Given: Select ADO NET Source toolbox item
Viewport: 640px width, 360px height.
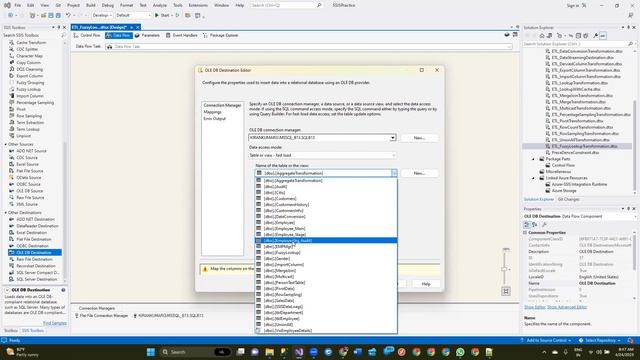Looking at the screenshot, I should [x=31, y=151].
